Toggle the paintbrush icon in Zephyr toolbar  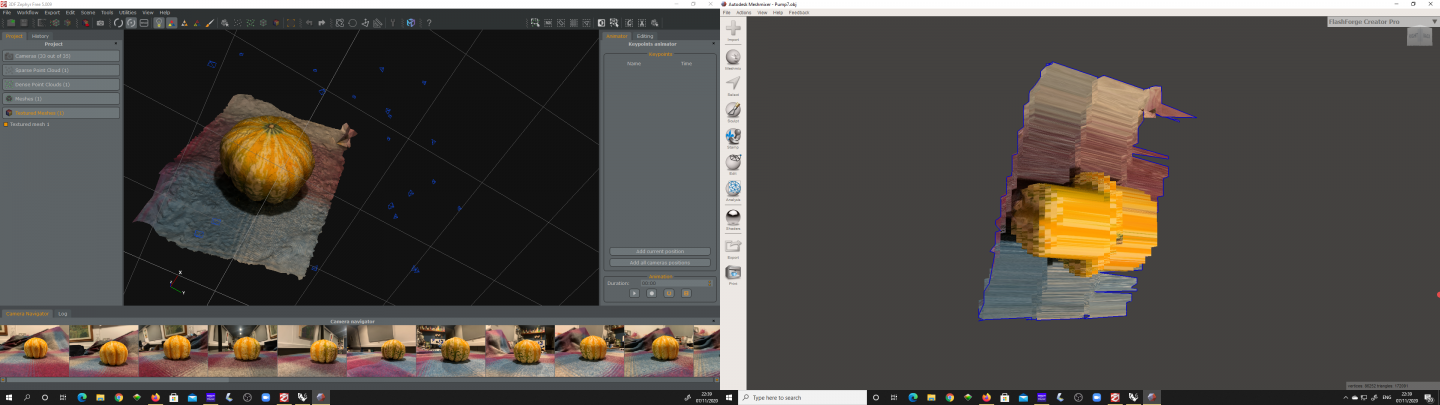tap(208, 23)
